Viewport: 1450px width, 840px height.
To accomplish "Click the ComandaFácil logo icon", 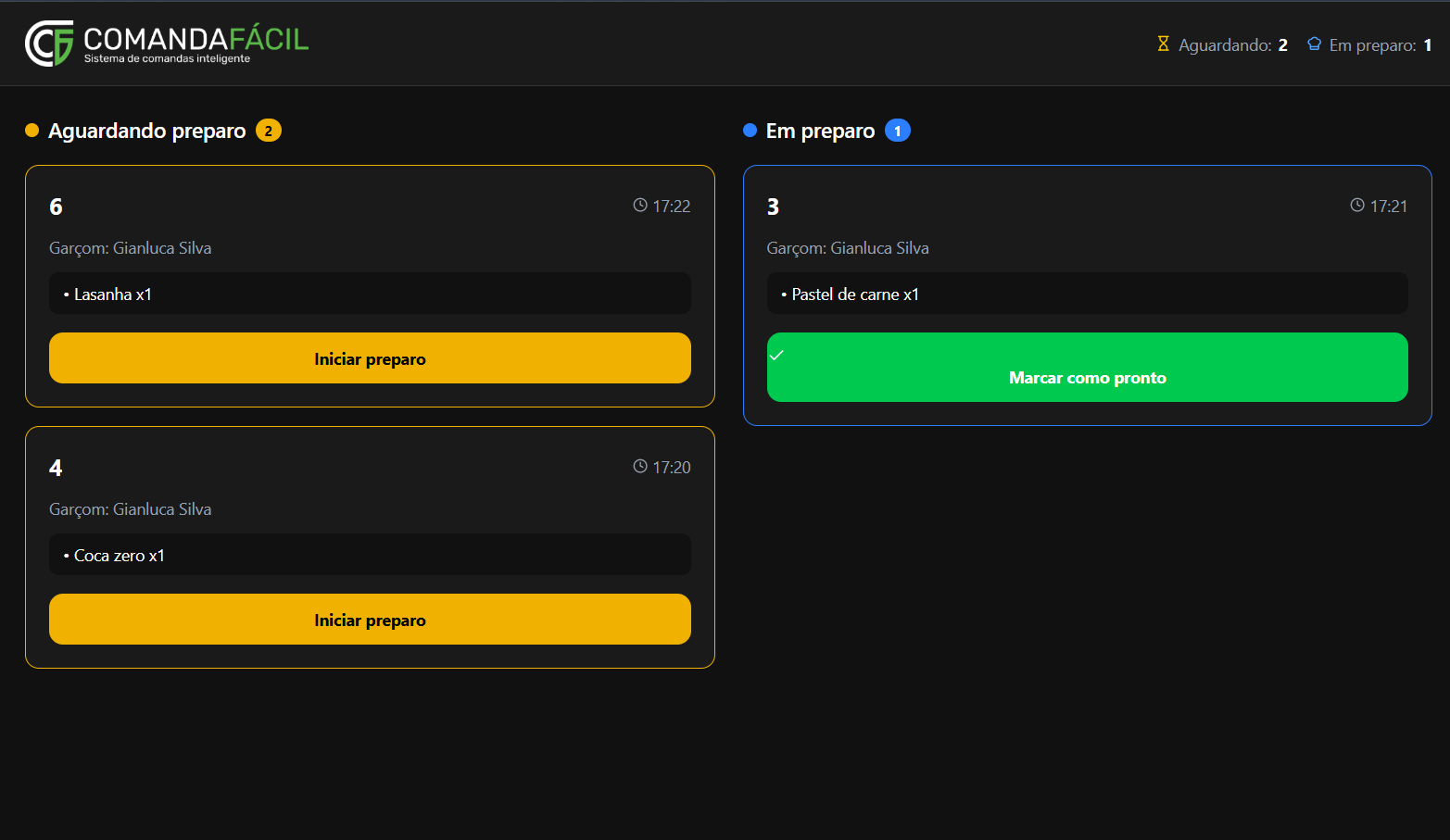I will tap(49, 44).
